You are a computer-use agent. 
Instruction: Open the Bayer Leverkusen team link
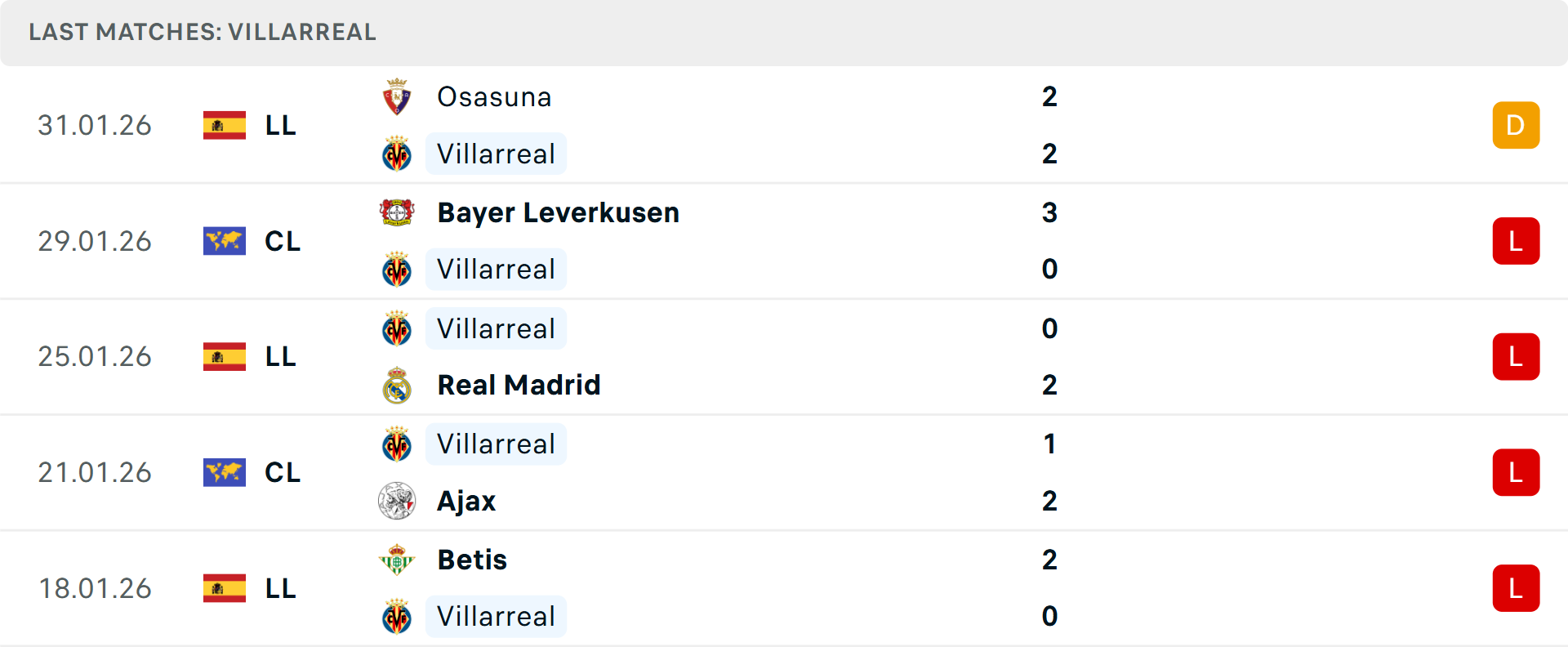pos(558,212)
